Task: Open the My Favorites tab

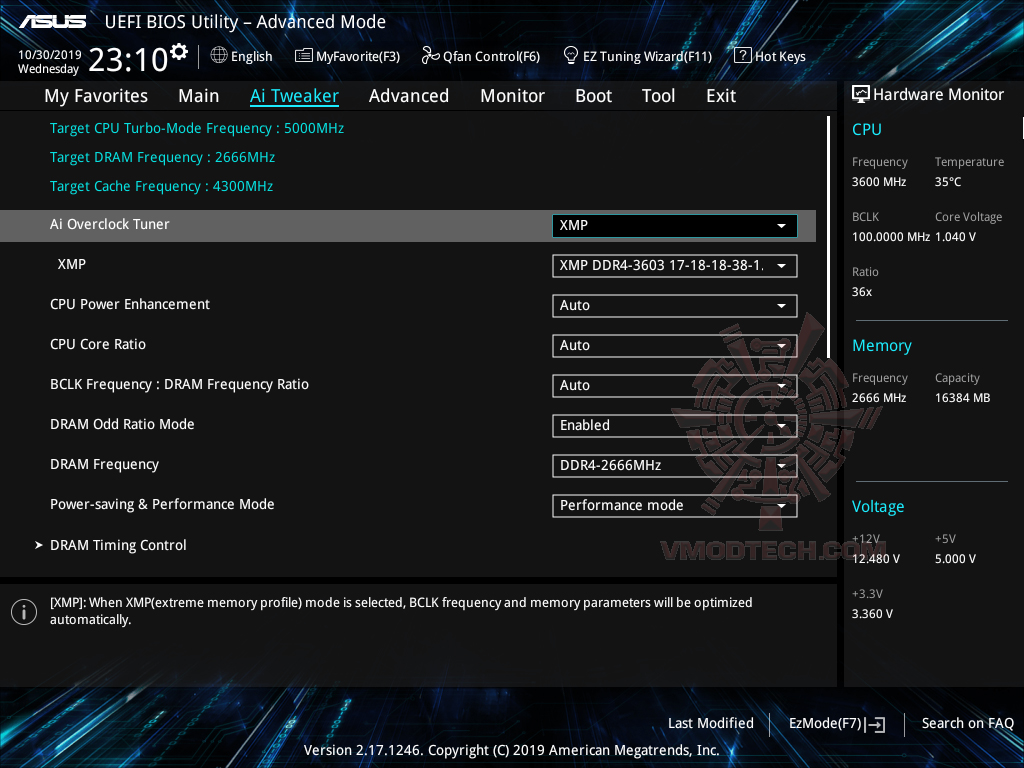Action: tap(96, 96)
